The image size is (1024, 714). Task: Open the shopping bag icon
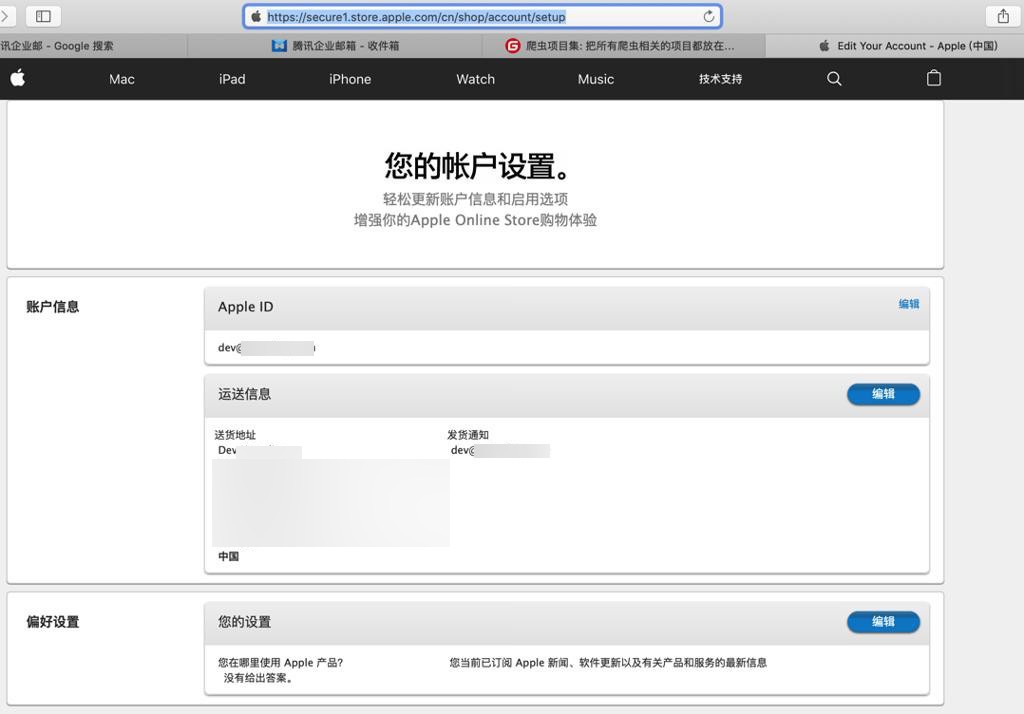(934, 78)
